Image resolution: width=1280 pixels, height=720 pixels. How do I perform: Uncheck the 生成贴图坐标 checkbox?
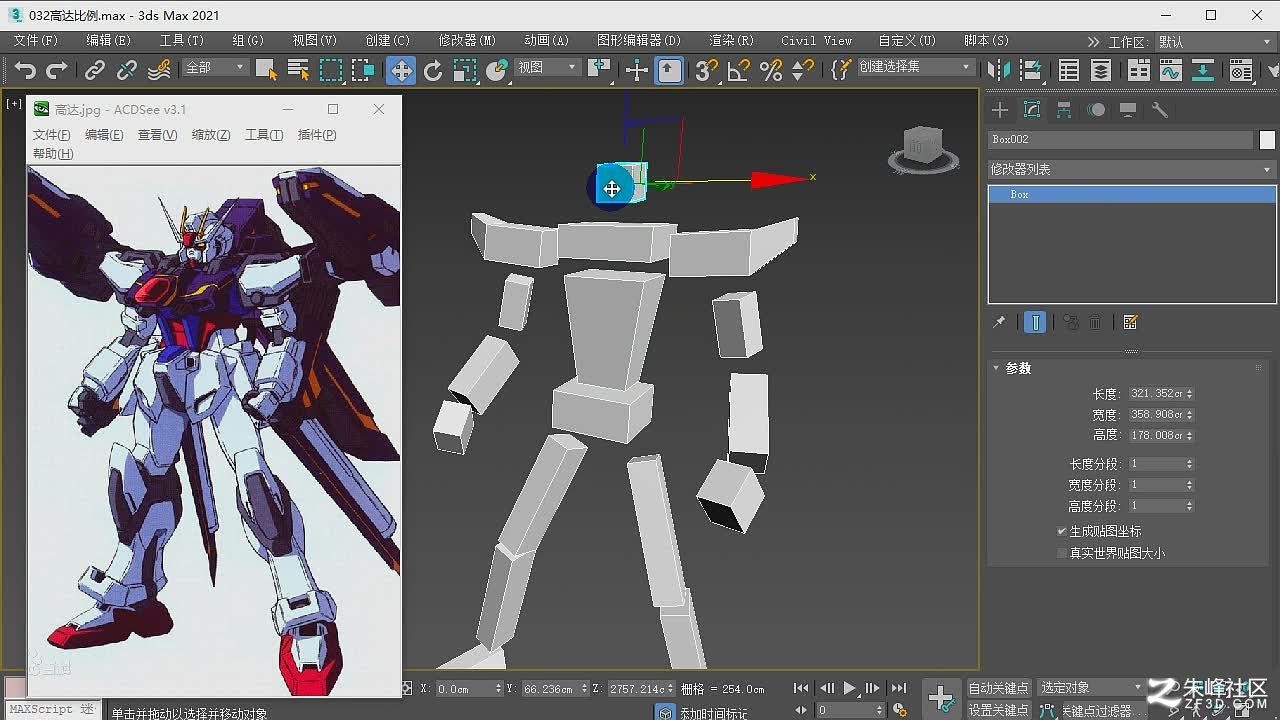1062,531
